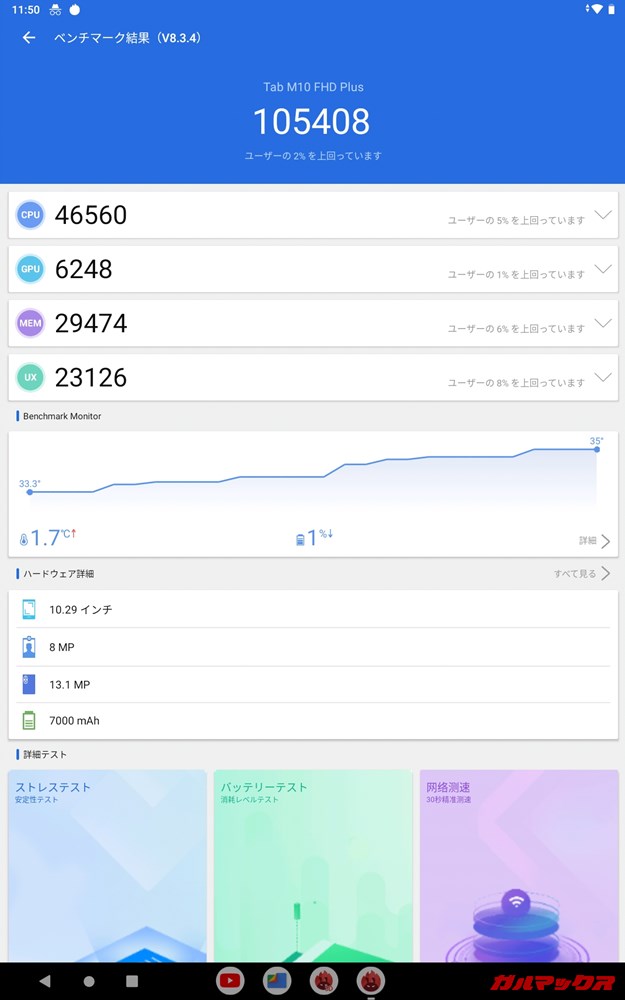Image resolution: width=625 pixels, height=1000 pixels.
Task: Tap the UX score icon
Action: tap(30, 377)
